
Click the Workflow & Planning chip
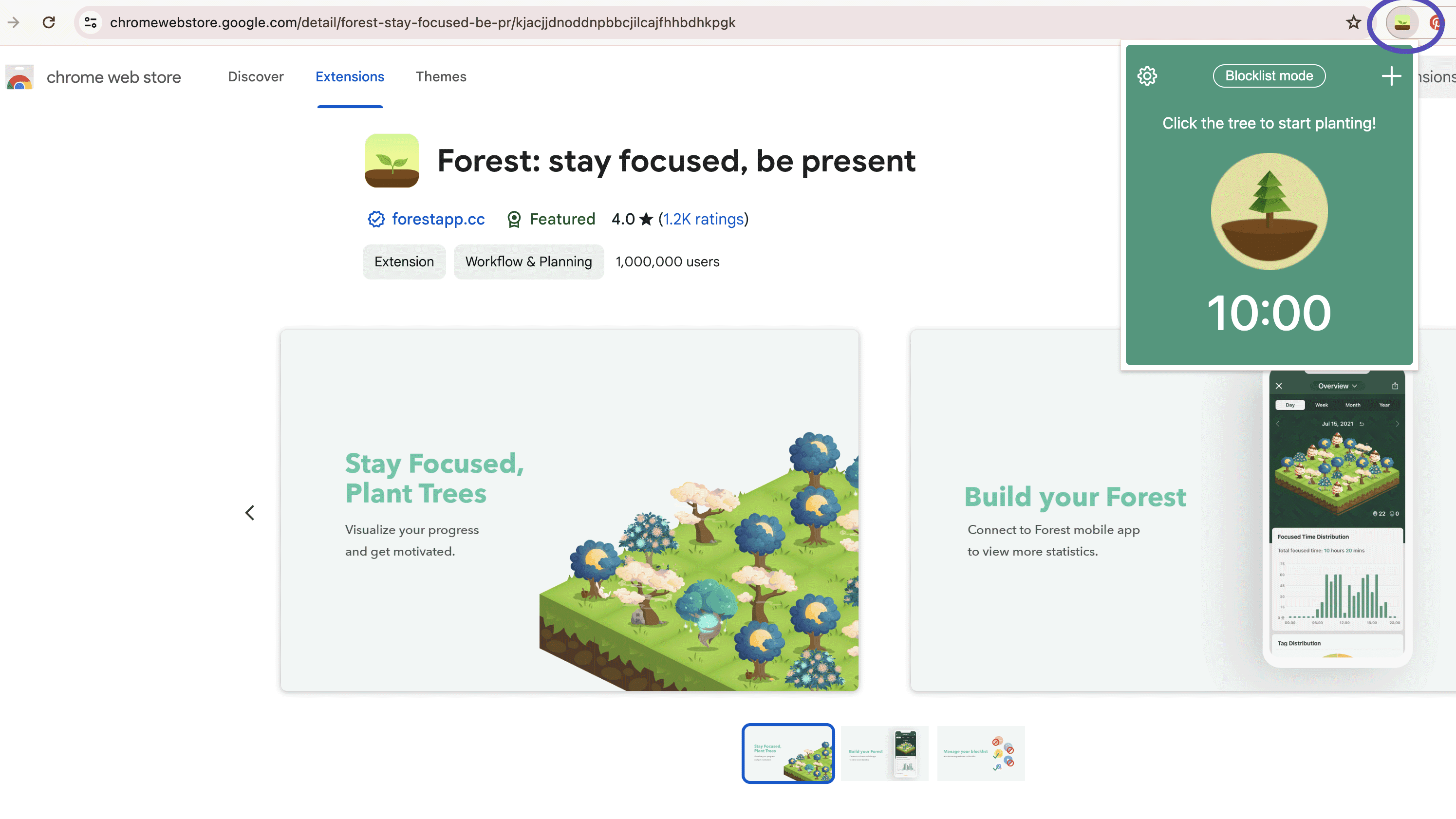click(x=528, y=261)
